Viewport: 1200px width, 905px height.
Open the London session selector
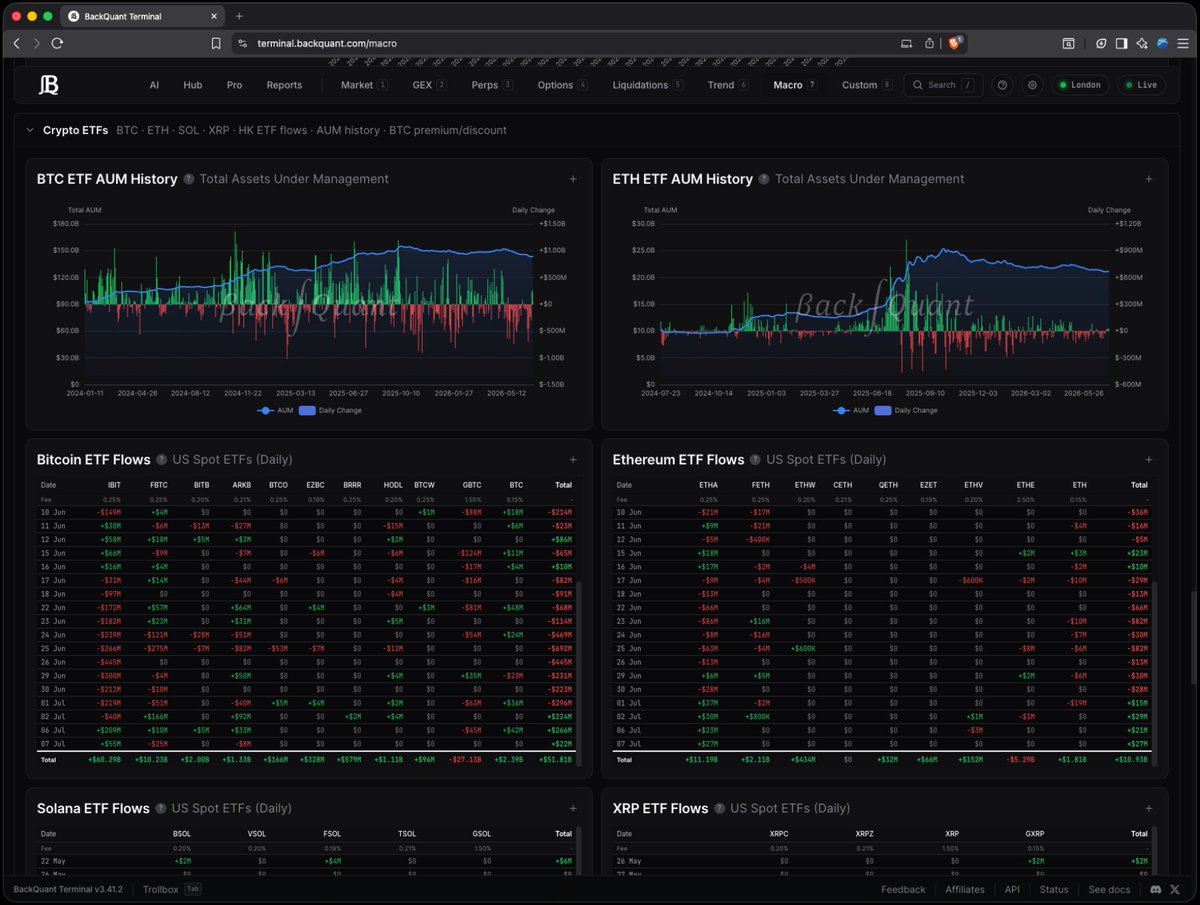coord(1080,85)
